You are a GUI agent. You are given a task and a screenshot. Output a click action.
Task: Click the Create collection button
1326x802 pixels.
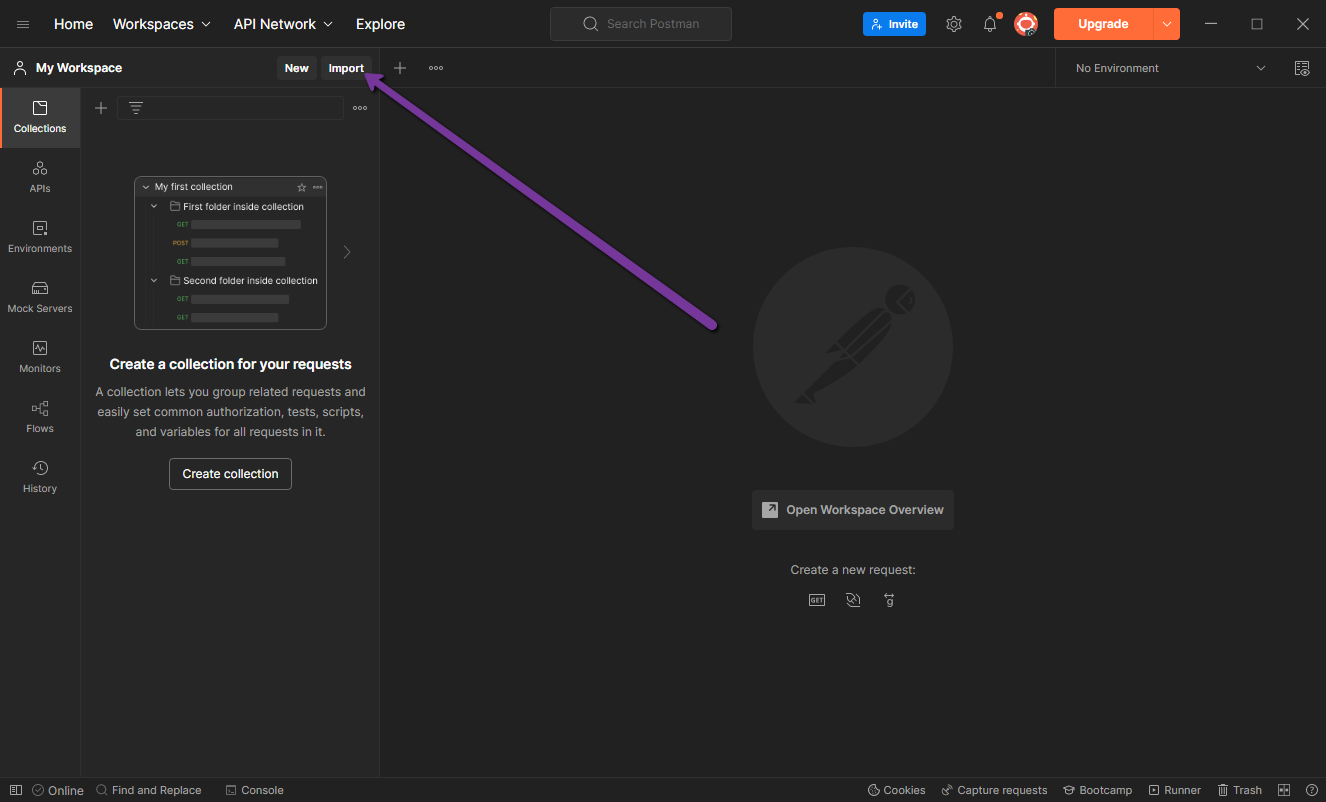point(230,474)
